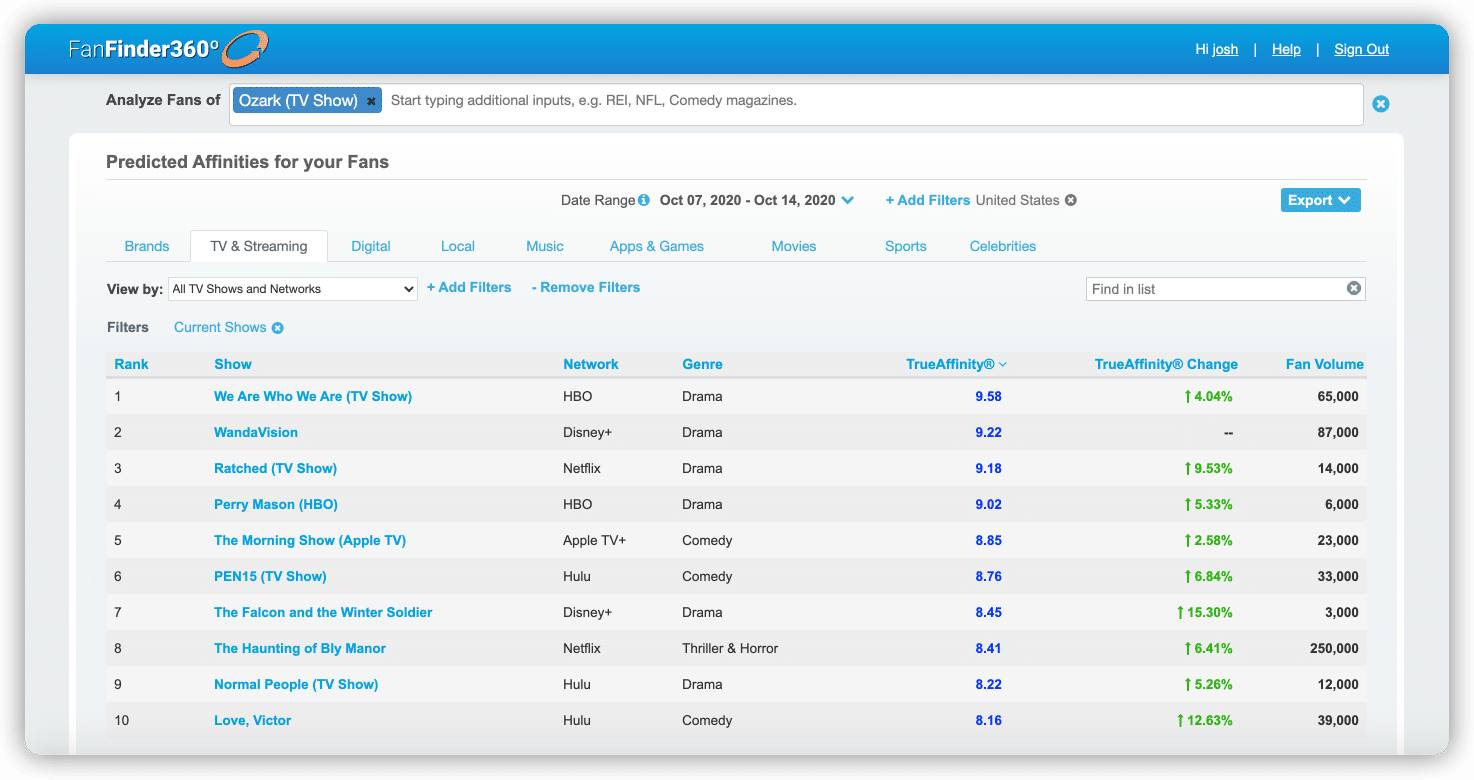Click Sign Out
Viewport: 1474px width, 780px height.
[1362, 49]
